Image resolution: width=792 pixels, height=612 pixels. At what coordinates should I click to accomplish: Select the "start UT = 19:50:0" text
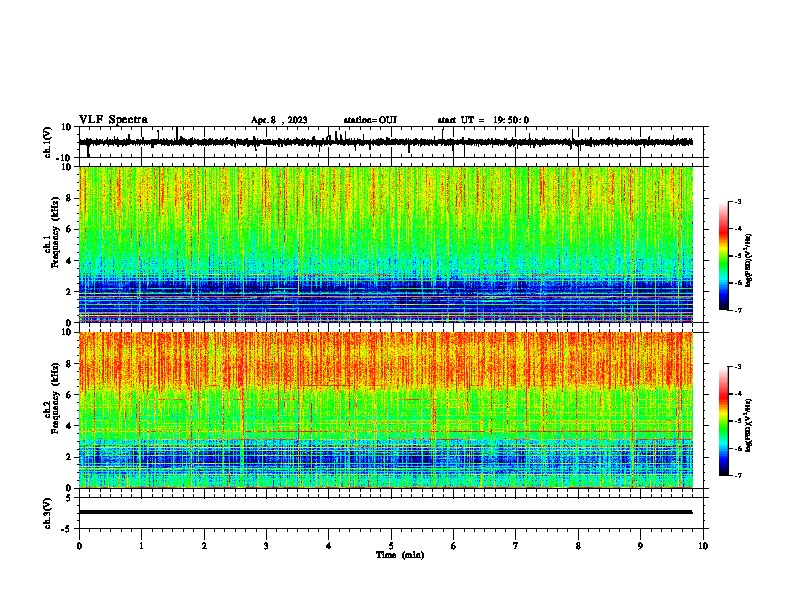[483, 120]
